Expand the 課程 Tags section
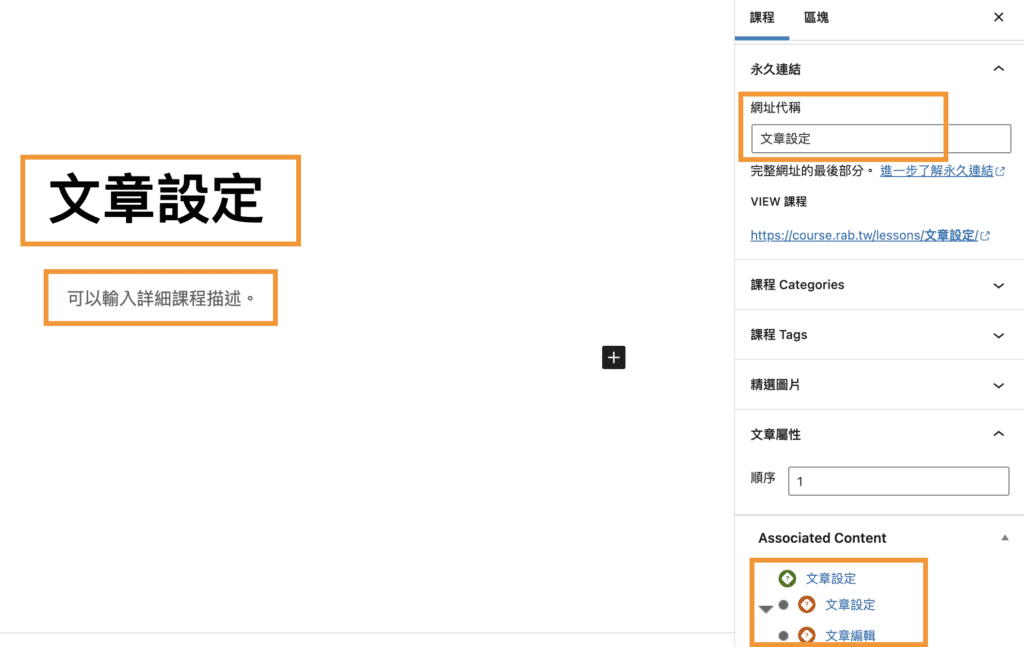1024x647 pixels. [x=998, y=334]
